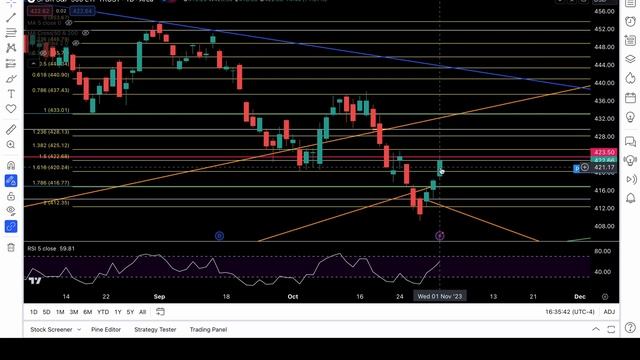Open the Hotlists flame panel
Viewport: 640px width, 360px height.
[x=630, y=78]
